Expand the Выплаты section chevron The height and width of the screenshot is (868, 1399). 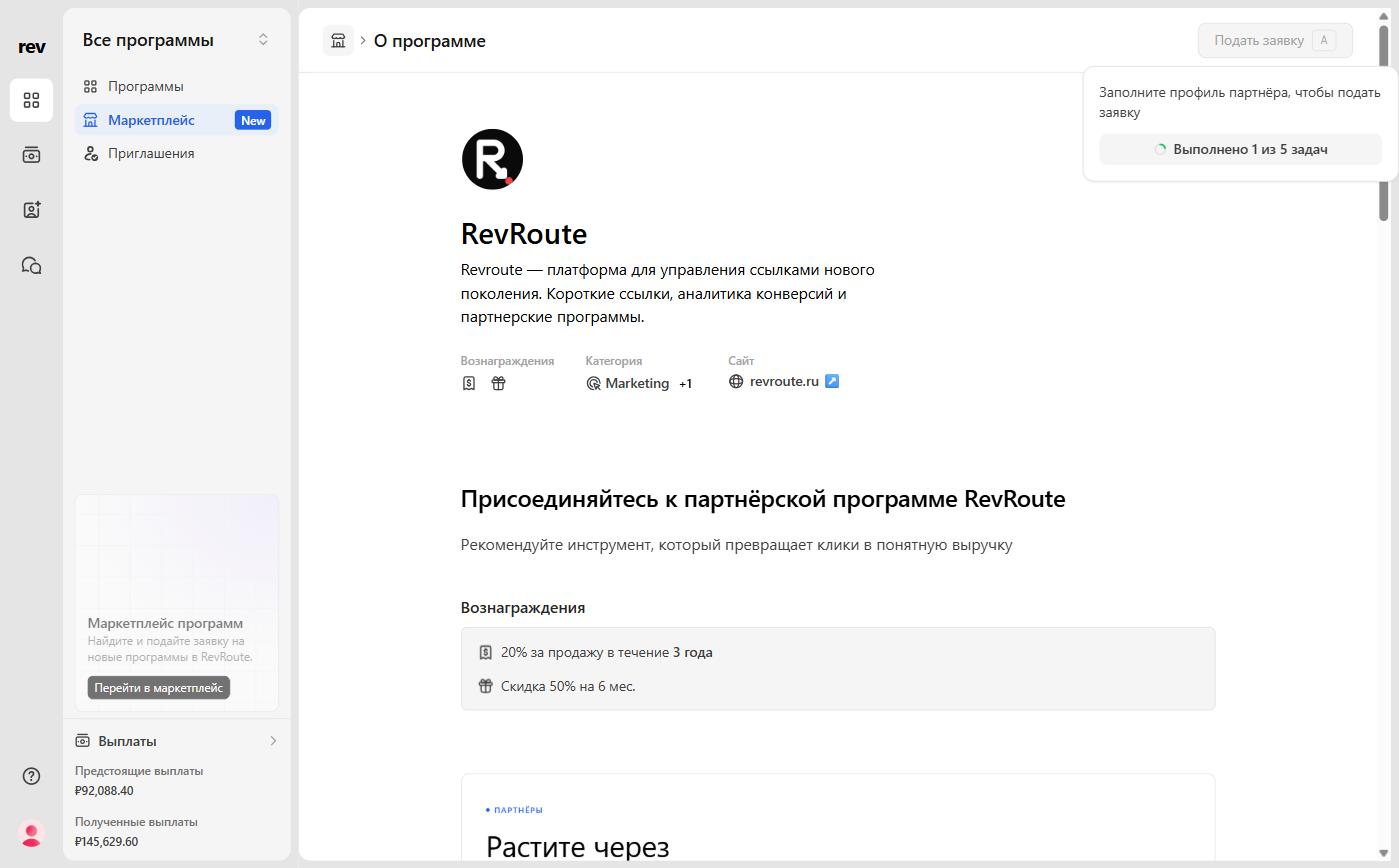coord(273,741)
